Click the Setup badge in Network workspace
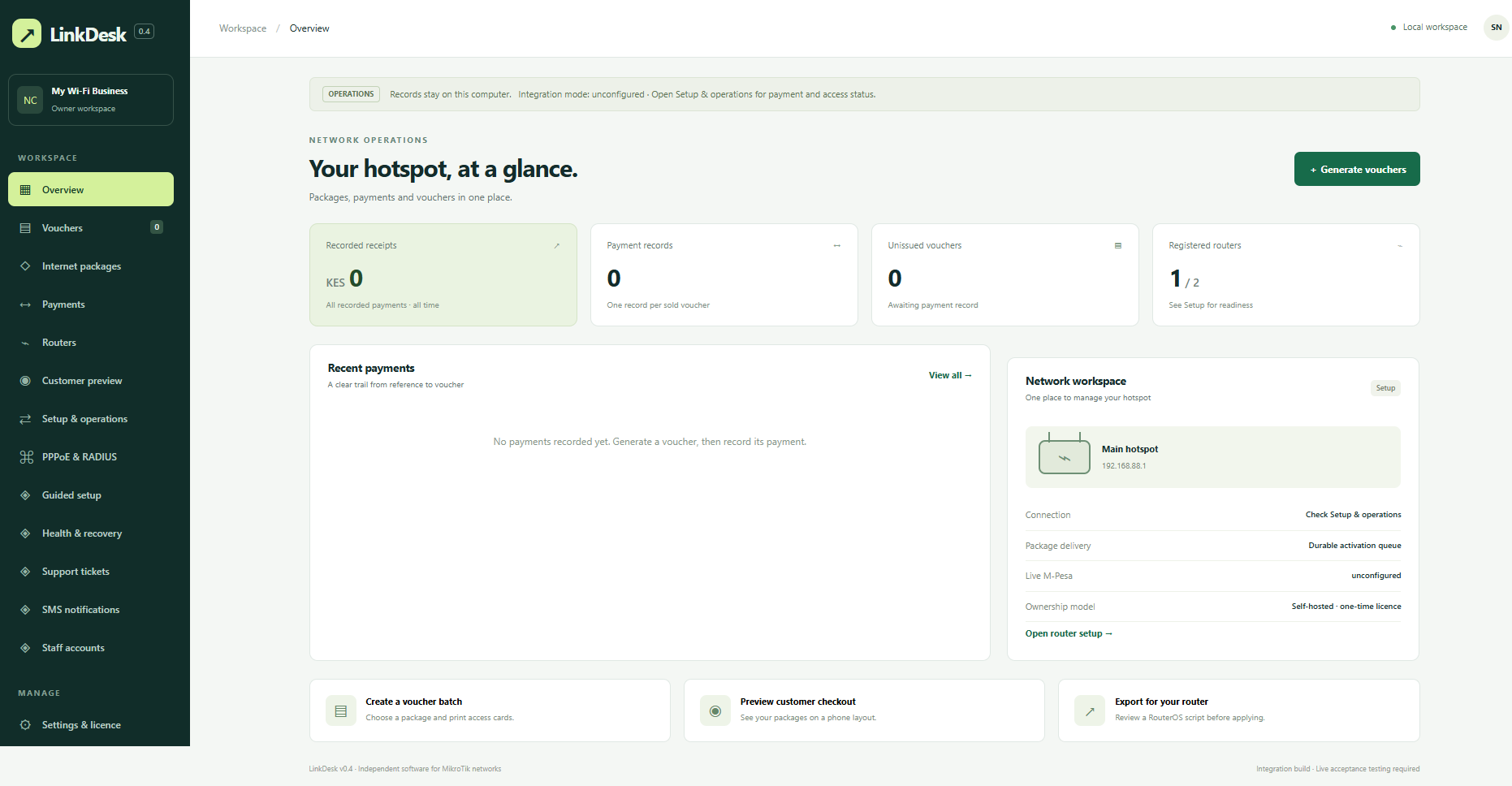Viewport: 1512px width, 786px height. coord(1385,388)
